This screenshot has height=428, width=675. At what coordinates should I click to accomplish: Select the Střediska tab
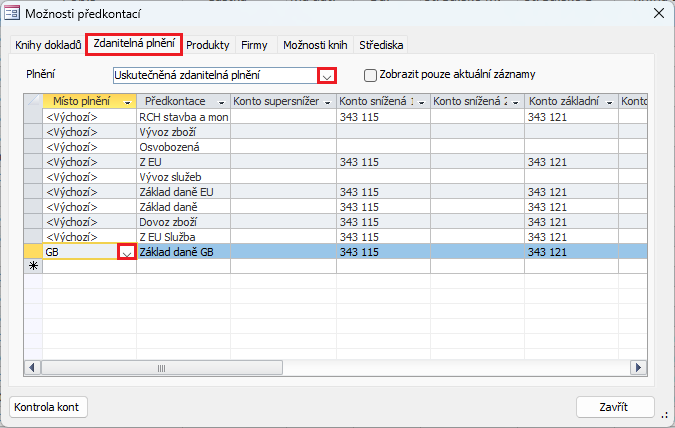pos(381,45)
